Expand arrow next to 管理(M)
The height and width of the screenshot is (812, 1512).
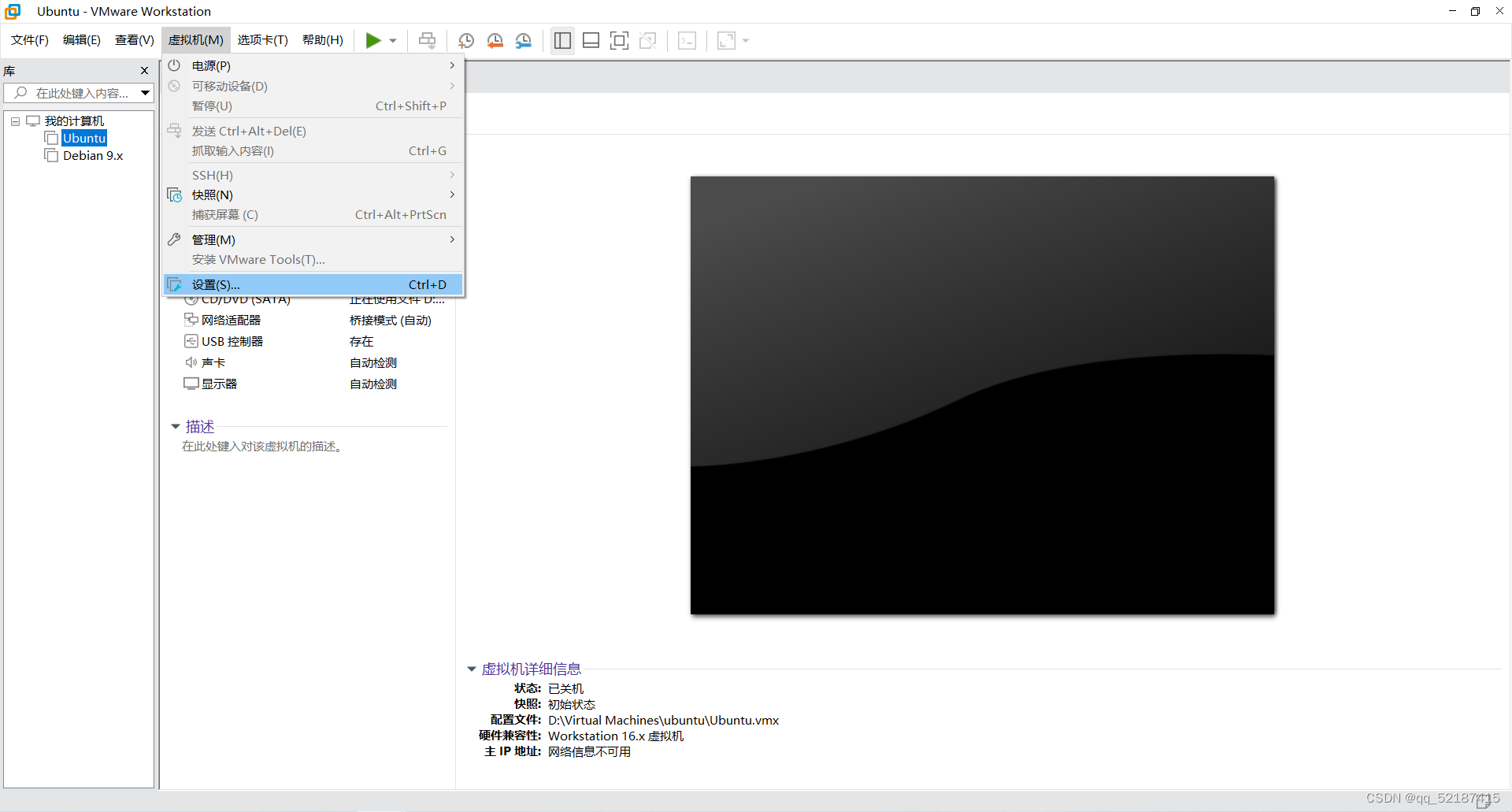point(452,239)
